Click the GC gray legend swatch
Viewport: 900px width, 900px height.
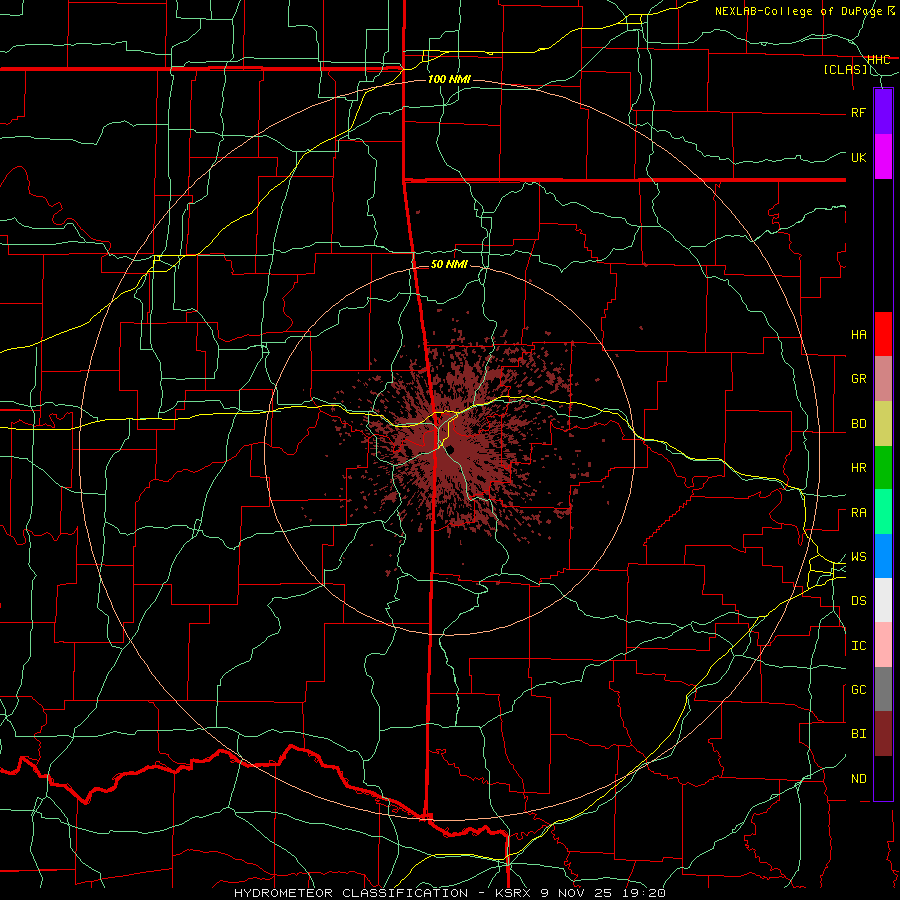883,689
